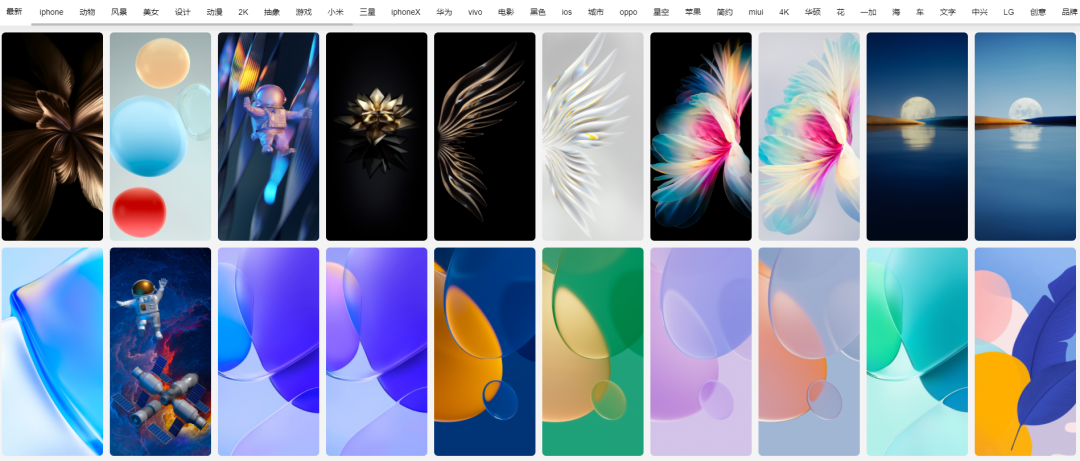The image size is (1080, 461).
Task: Open the grey-blue and salmon bubbles wallpaper
Action: coord(809,351)
